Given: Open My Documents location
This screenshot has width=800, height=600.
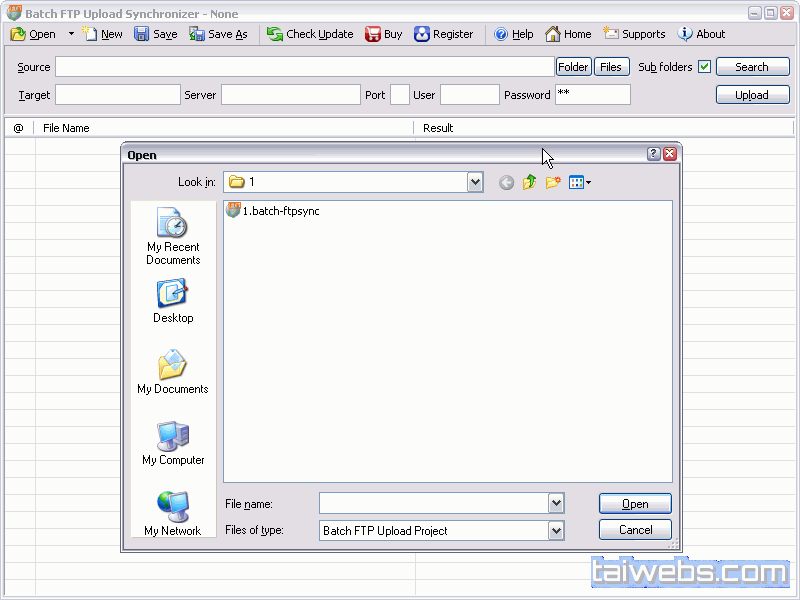Looking at the screenshot, I should (173, 372).
